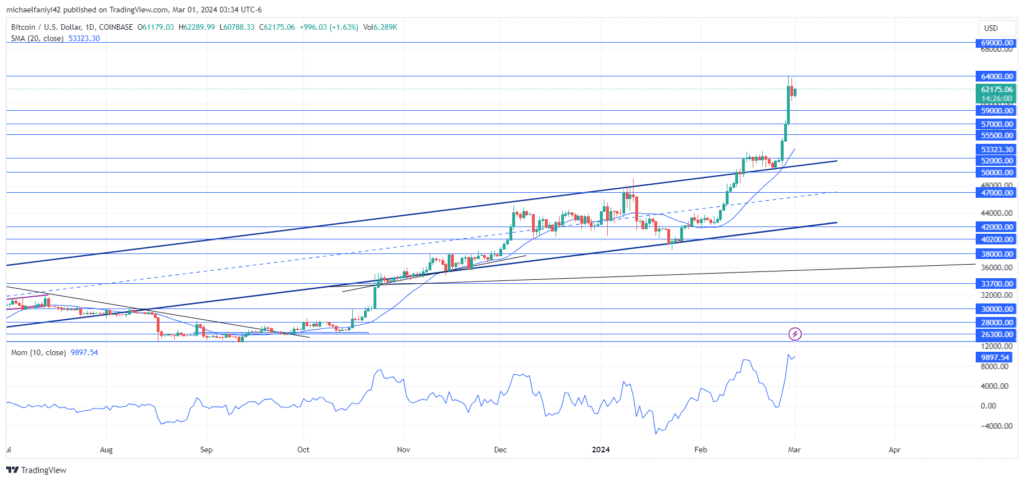Click the TradingView logo at the bottom
This screenshot has width=1024, height=481.
[x=37, y=470]
